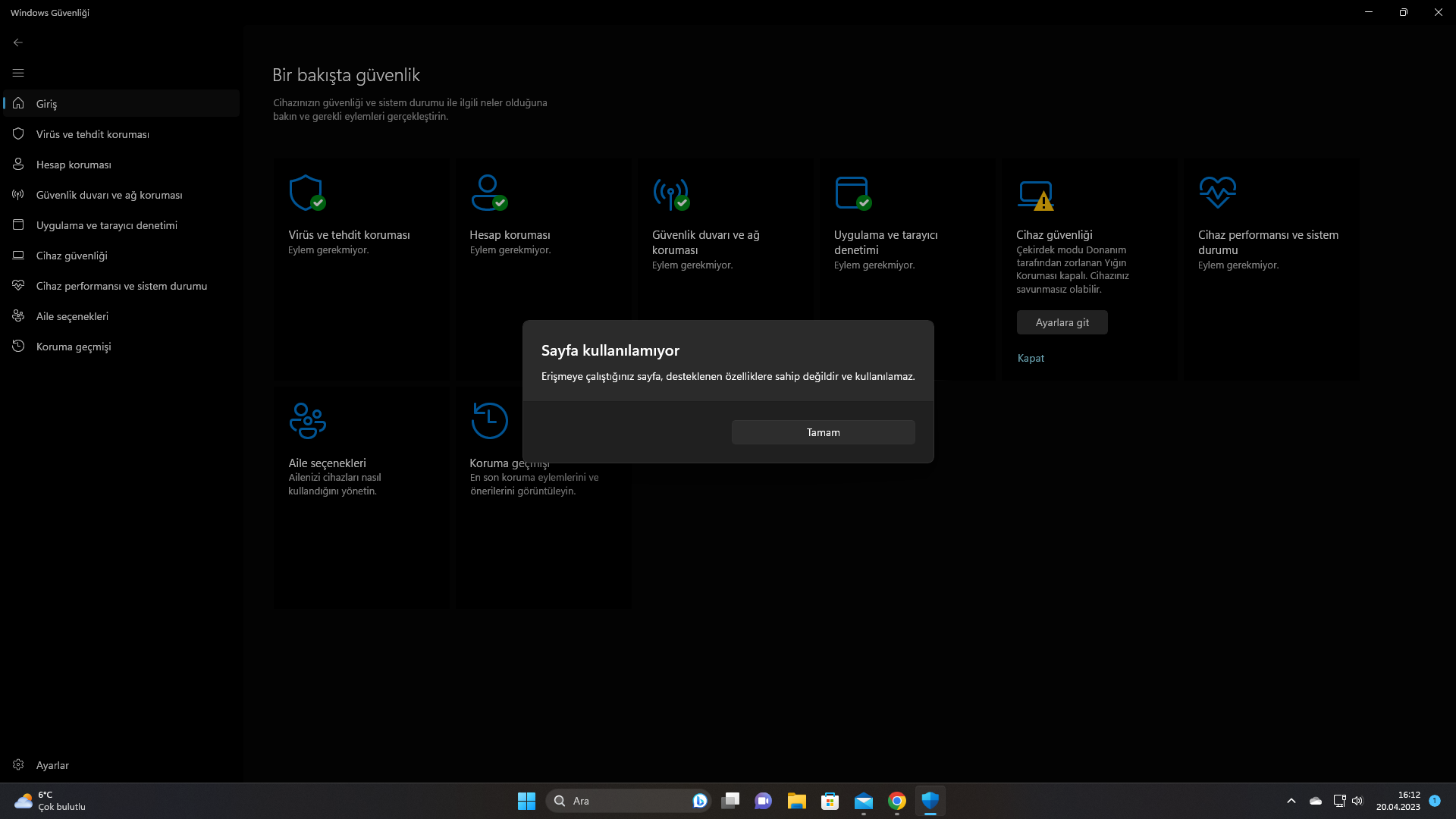Click the Kapat link
1456x819 pixels.
1031,358
